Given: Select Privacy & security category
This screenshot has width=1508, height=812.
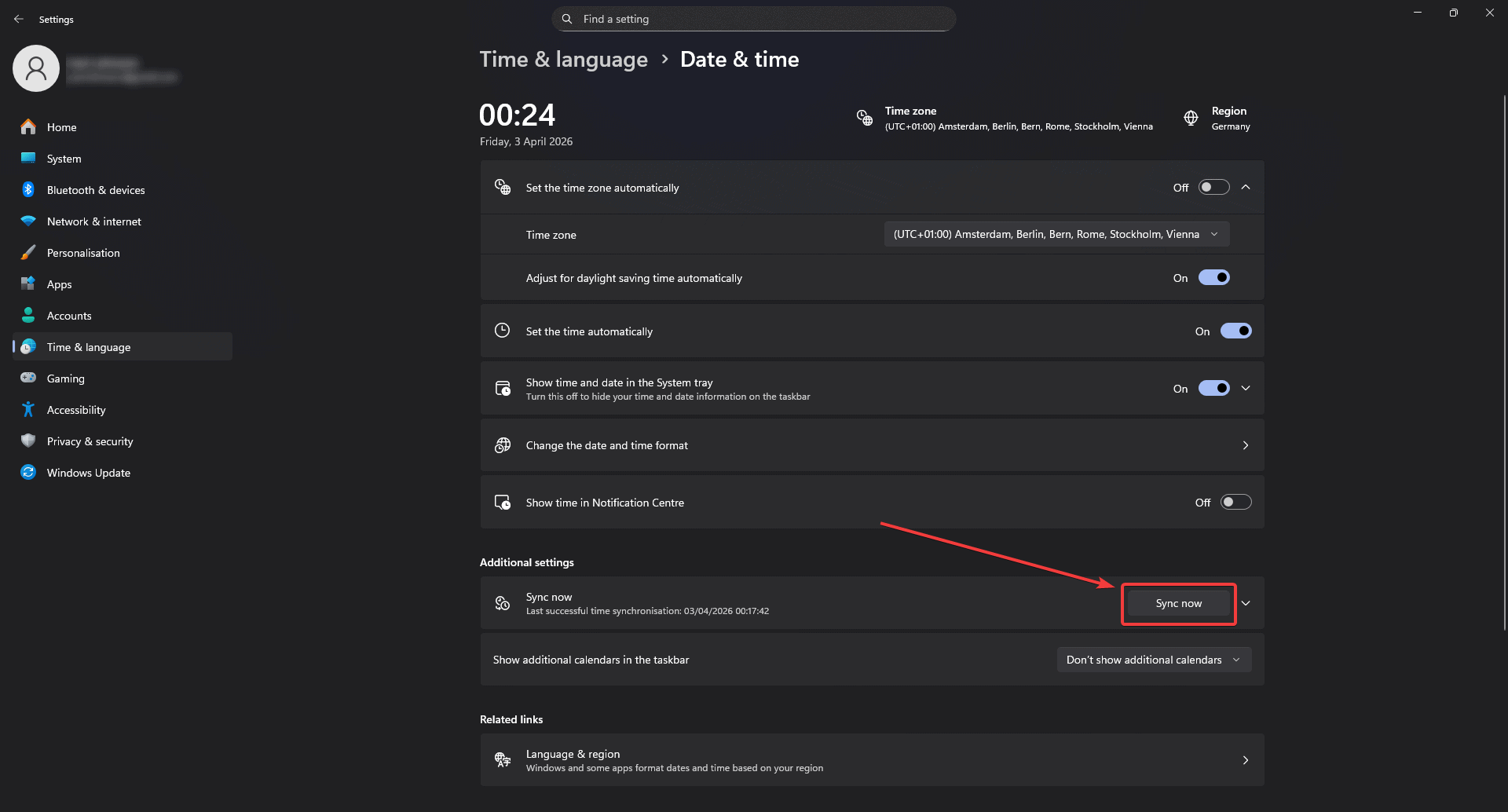Looking at the screenshot, I should [123, 441].
